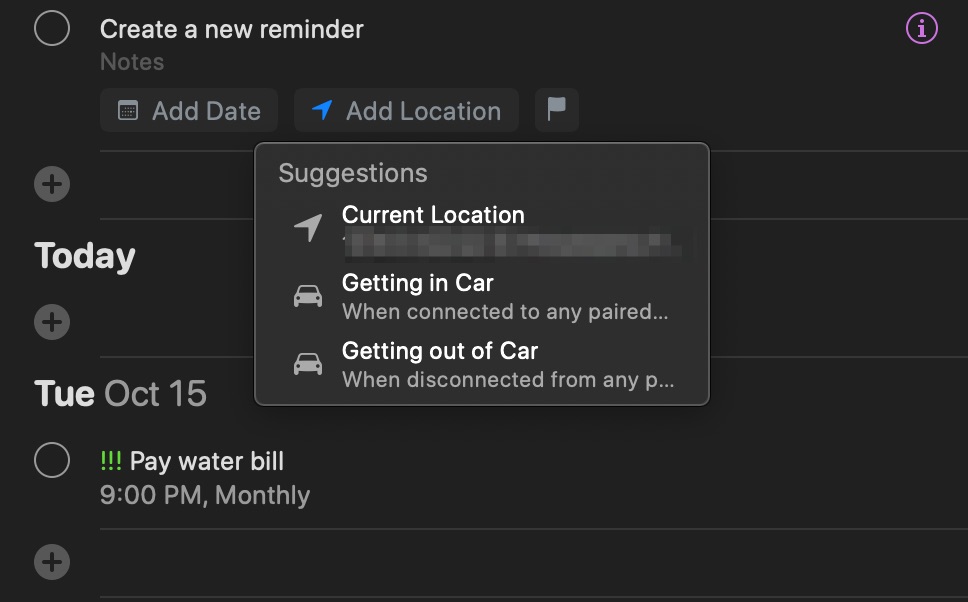Add reminder with plus under new reminder
Image resolution: width=968 pixels, height=602 pixels.
(52, 184)
